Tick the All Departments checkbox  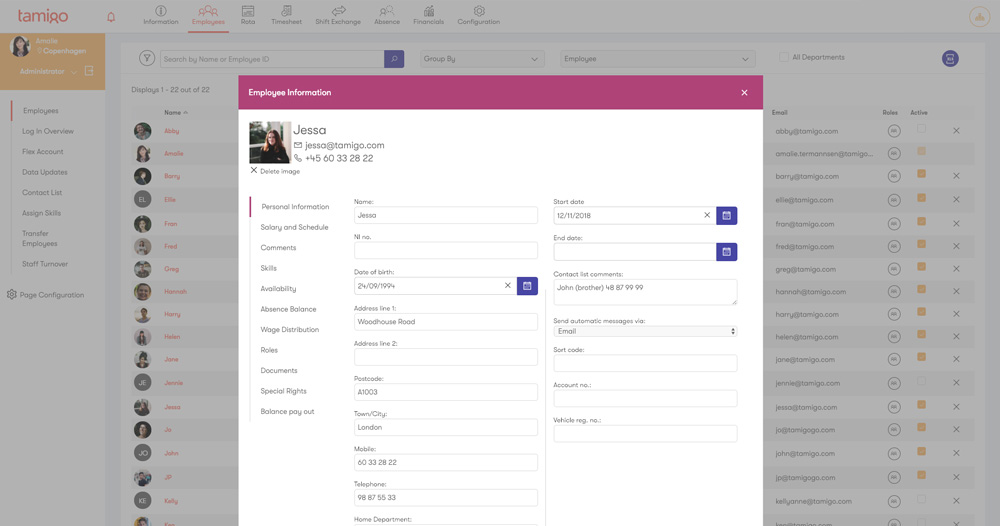(784, 58)
